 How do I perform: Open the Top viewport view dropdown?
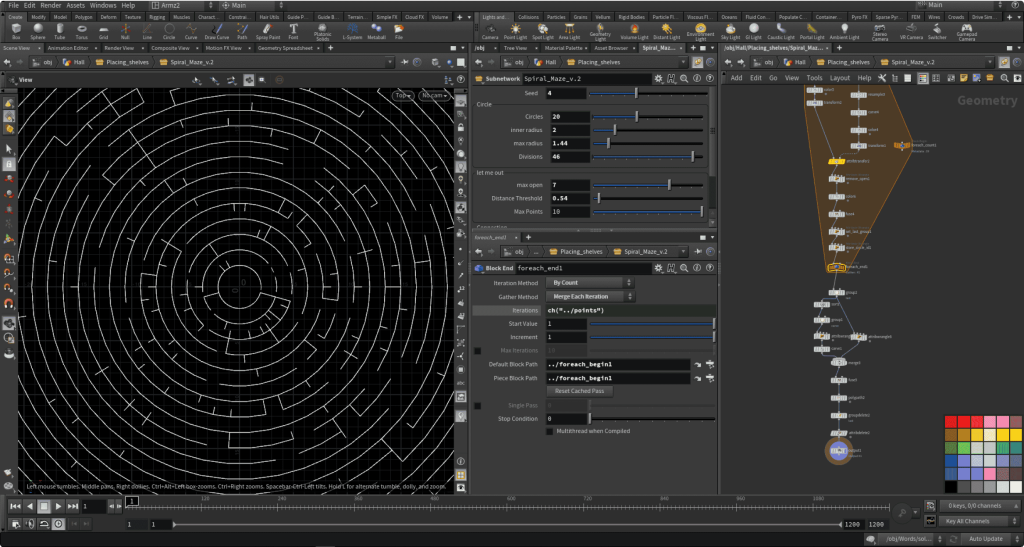pyautogui.click(x=402, y=95)
